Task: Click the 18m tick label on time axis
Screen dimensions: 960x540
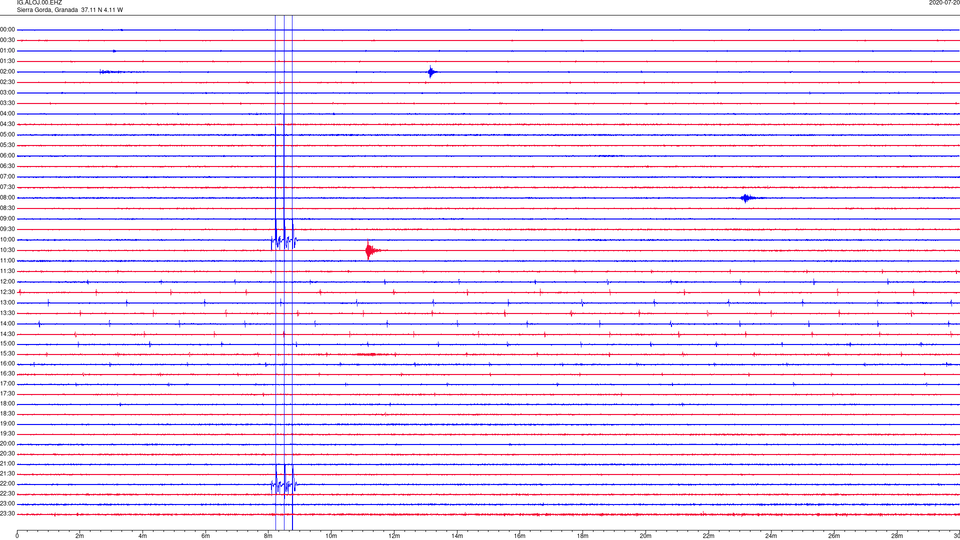Action: coord(582,536)
